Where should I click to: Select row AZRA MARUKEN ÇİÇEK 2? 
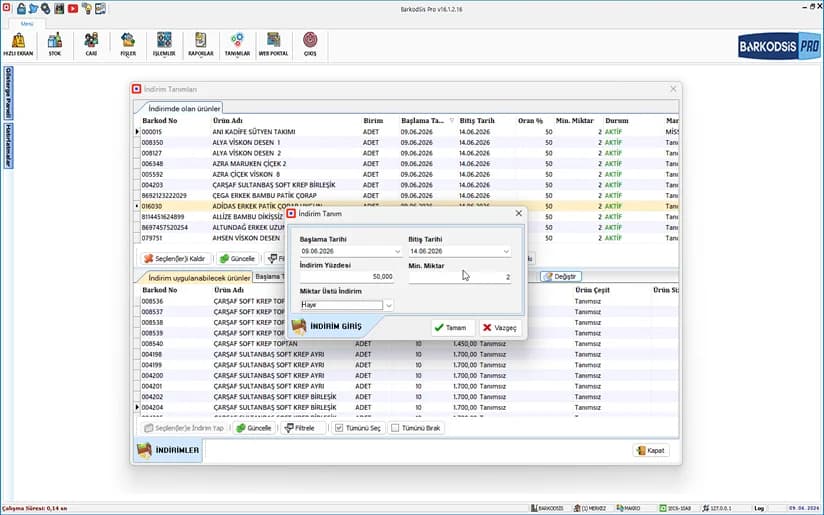[x=407, y=164]
